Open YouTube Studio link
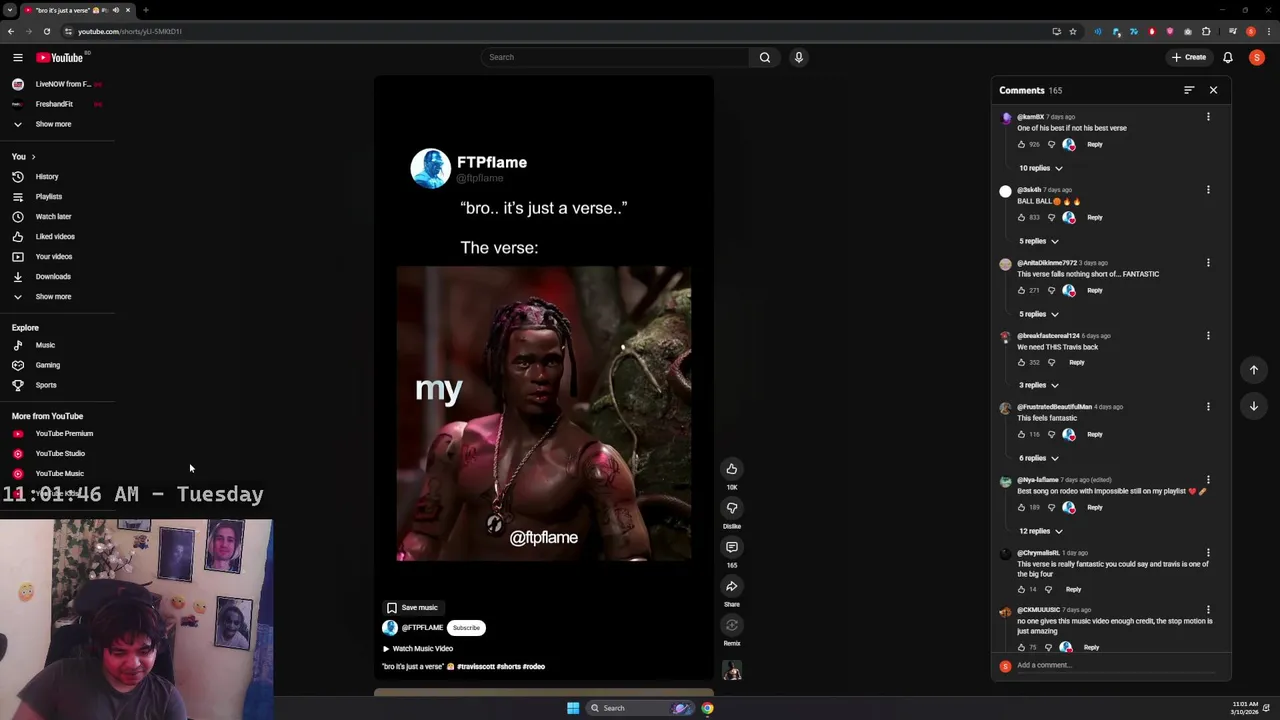This screenshot has width=1280, height=720. pos(60,454)
